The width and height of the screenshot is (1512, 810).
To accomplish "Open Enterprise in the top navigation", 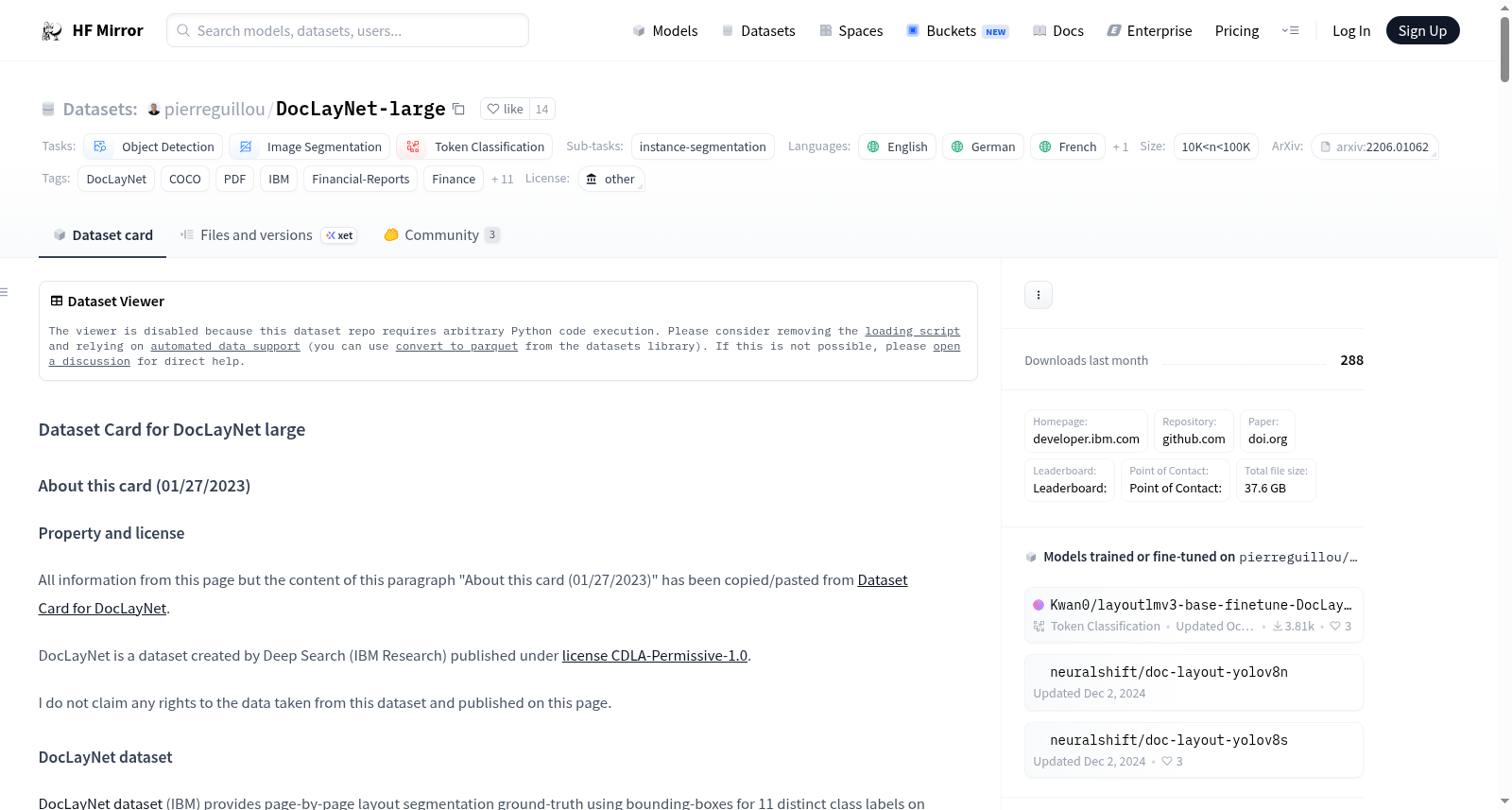I will [1149, 31].
